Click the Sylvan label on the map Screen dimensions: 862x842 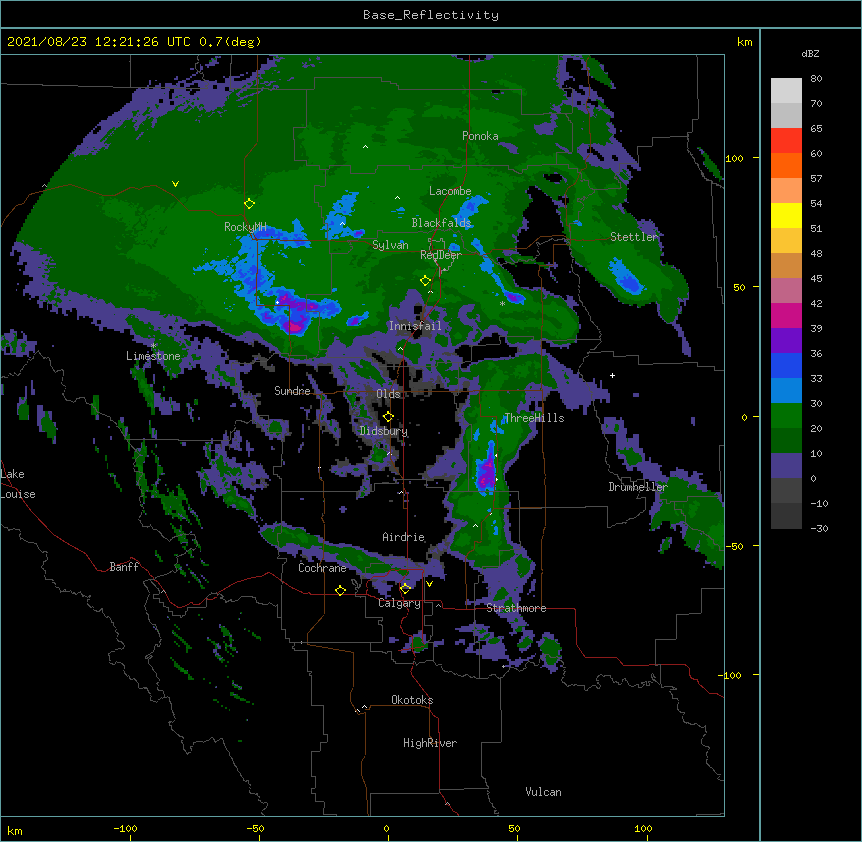(390, 245)
